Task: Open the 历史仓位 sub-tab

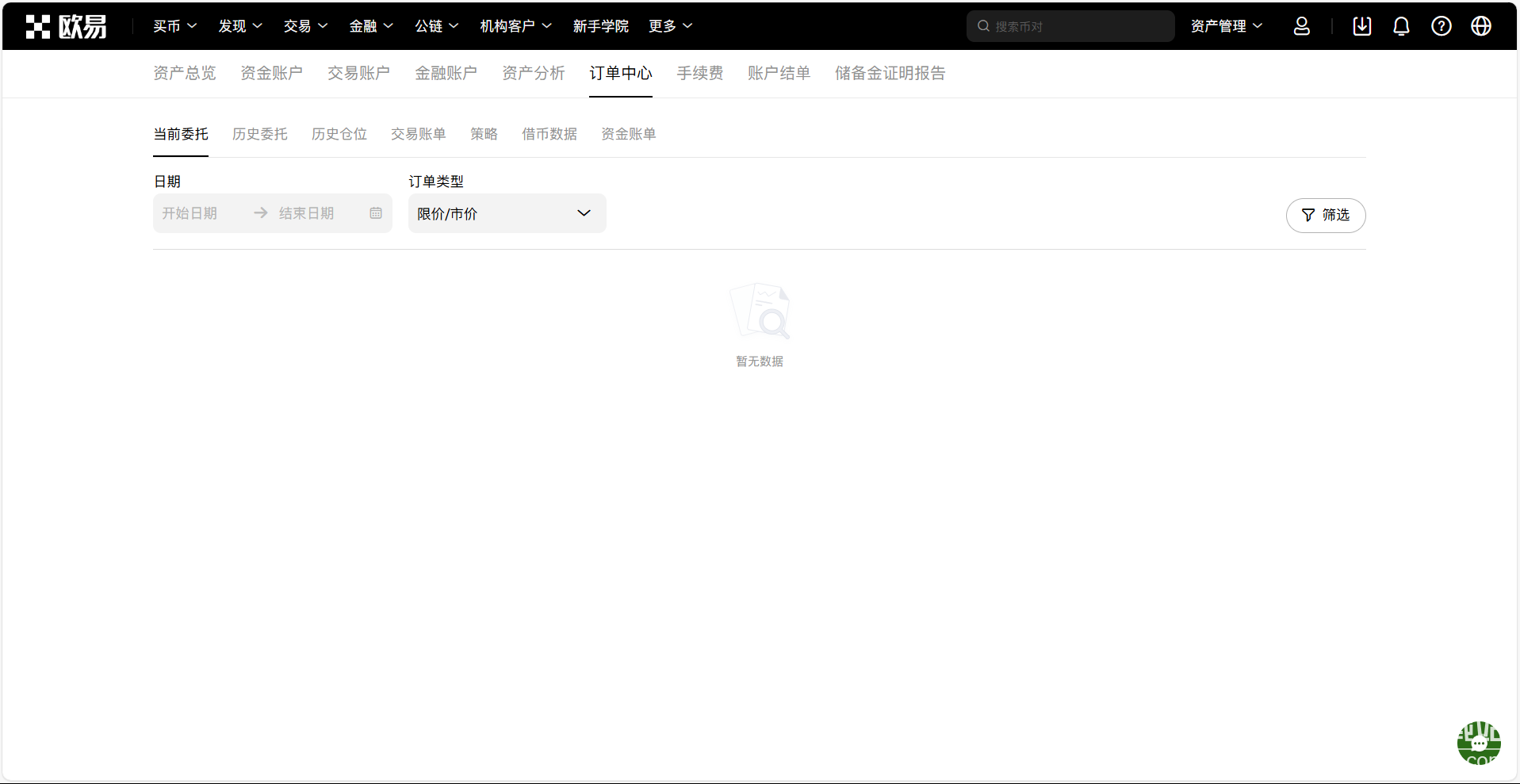Action: [339, 134]
